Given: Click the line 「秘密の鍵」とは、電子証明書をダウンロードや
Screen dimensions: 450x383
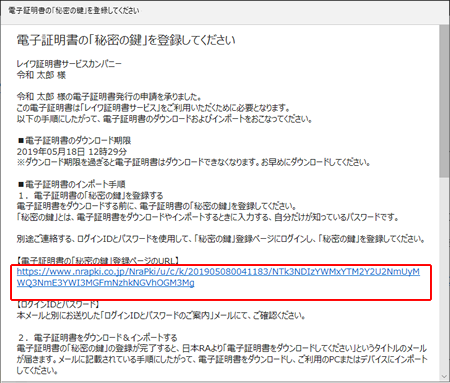Looking at the screenshot, I should coord(208,217).
